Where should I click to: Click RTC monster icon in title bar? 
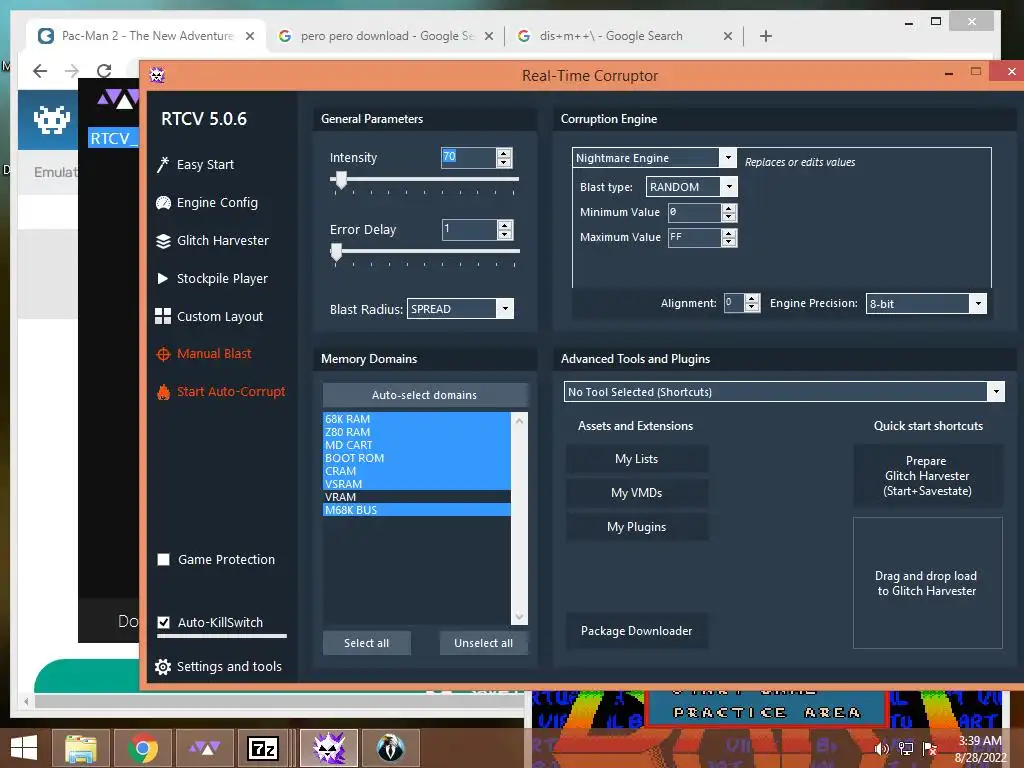point(157,74)
